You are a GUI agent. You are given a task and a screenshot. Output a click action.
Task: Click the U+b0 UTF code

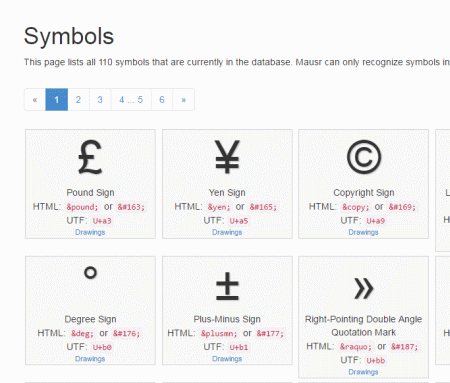click(102, 347)
